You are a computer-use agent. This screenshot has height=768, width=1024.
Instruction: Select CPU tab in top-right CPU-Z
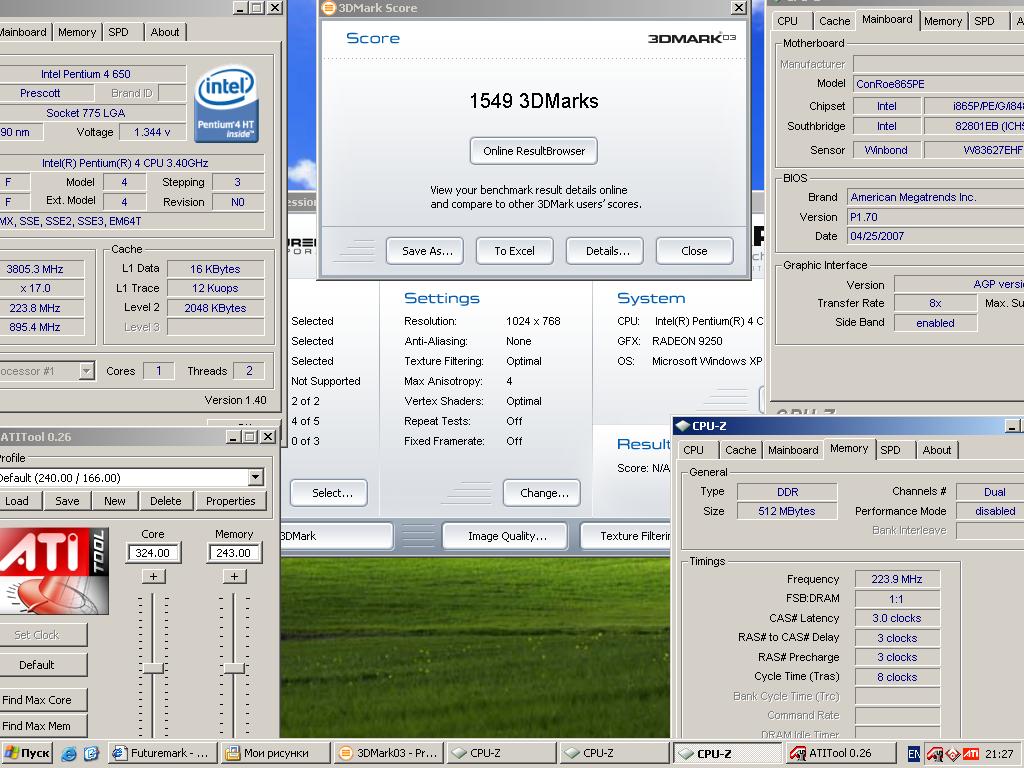(x=788, y=21)
